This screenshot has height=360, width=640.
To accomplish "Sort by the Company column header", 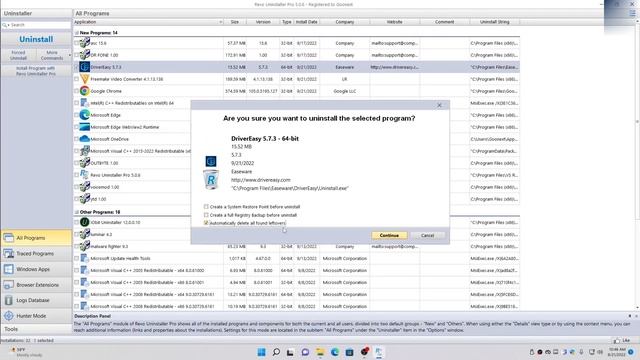I will pos(345,22).
